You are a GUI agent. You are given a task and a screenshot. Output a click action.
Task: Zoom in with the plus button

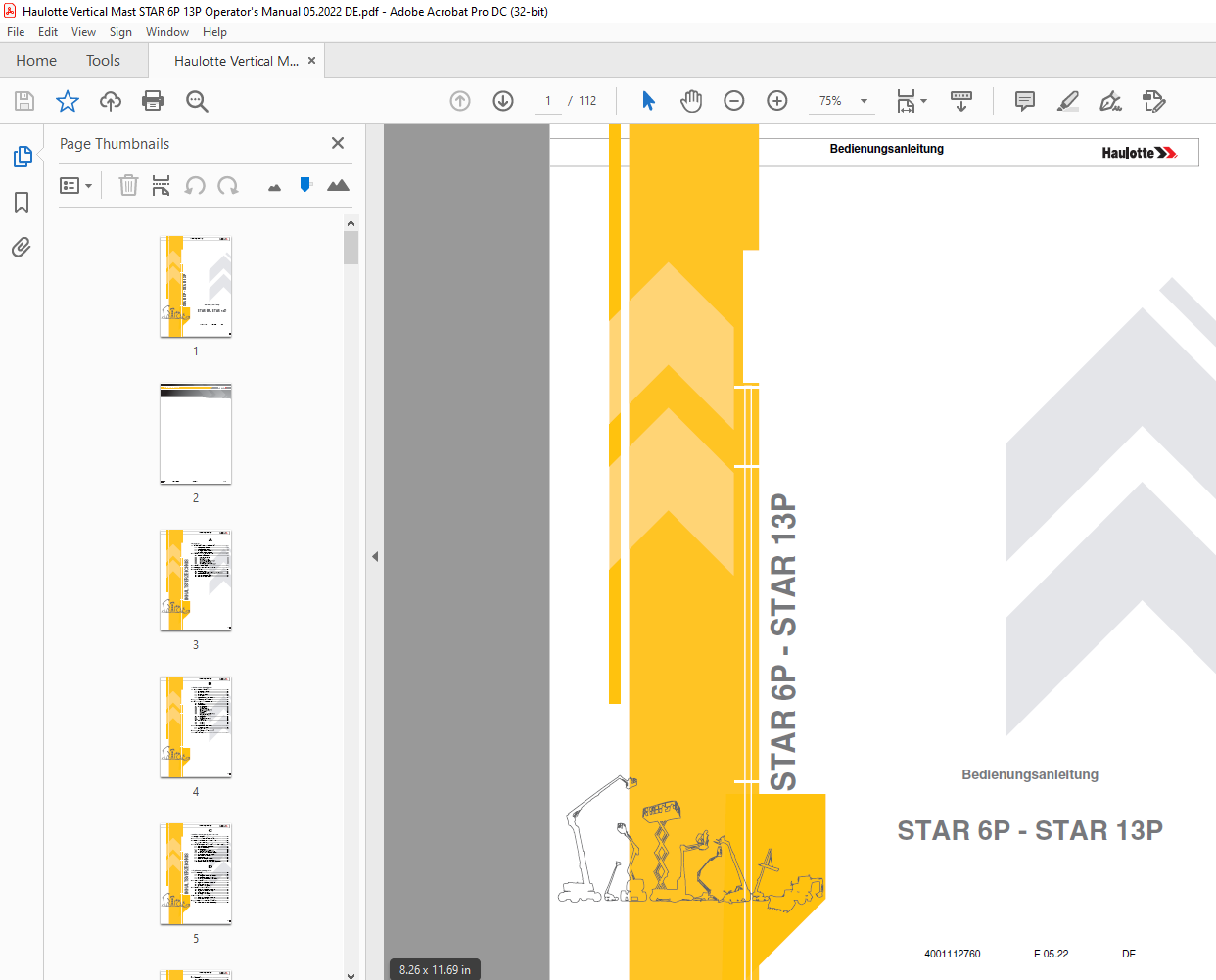pyautogui.click(x=777, y=101)
